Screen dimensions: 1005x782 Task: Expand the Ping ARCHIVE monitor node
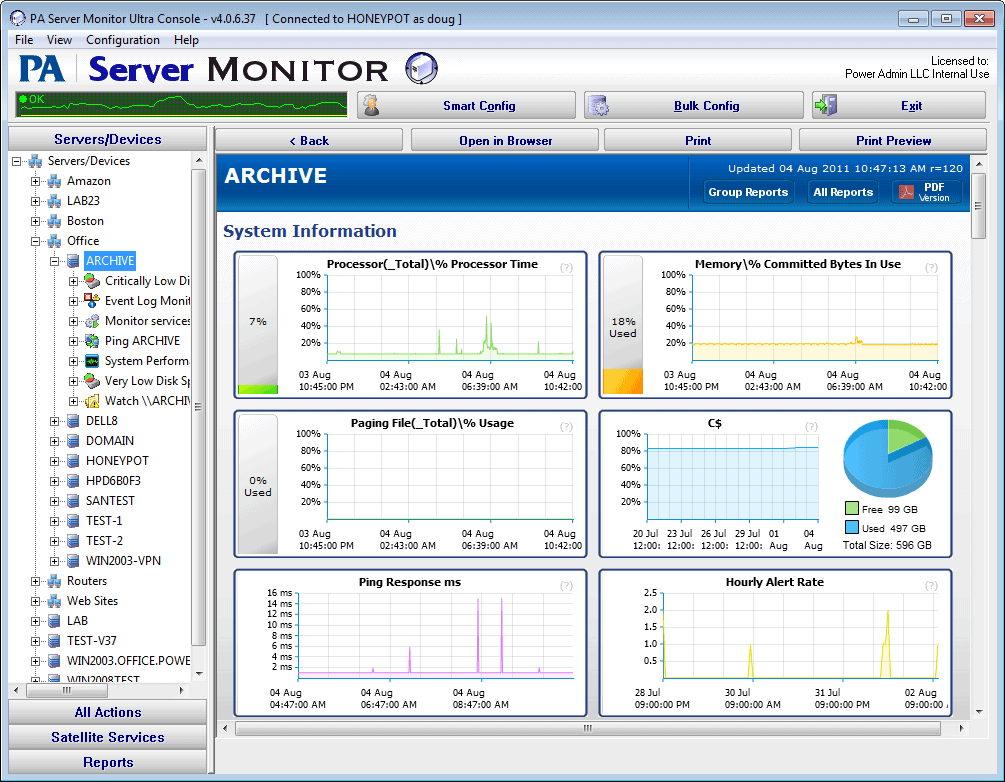(74, 341)
